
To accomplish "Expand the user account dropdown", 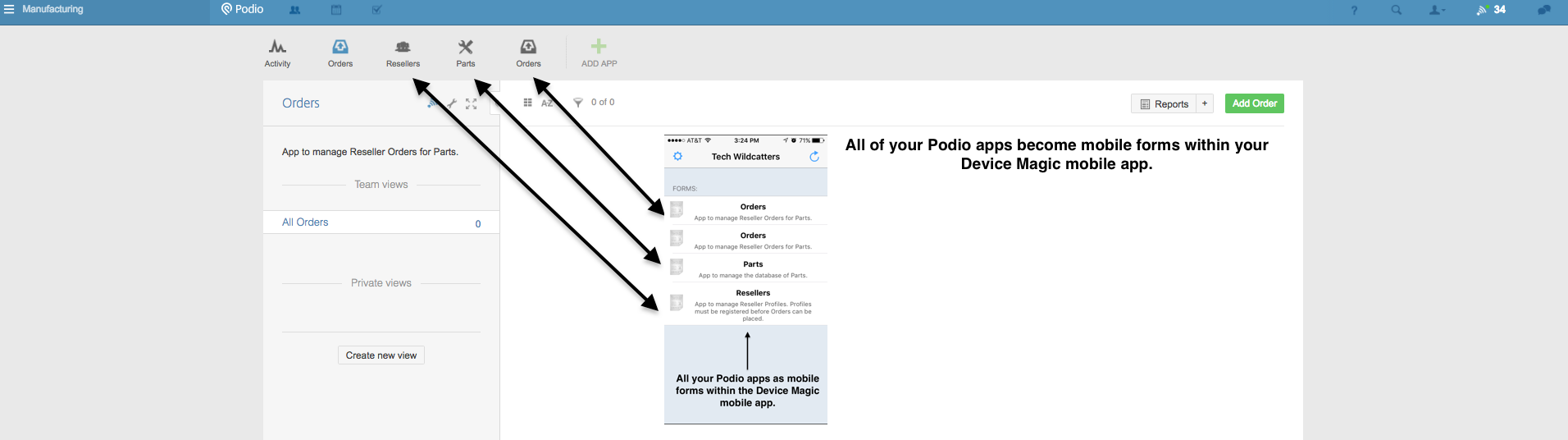I will pos(1437,11).
